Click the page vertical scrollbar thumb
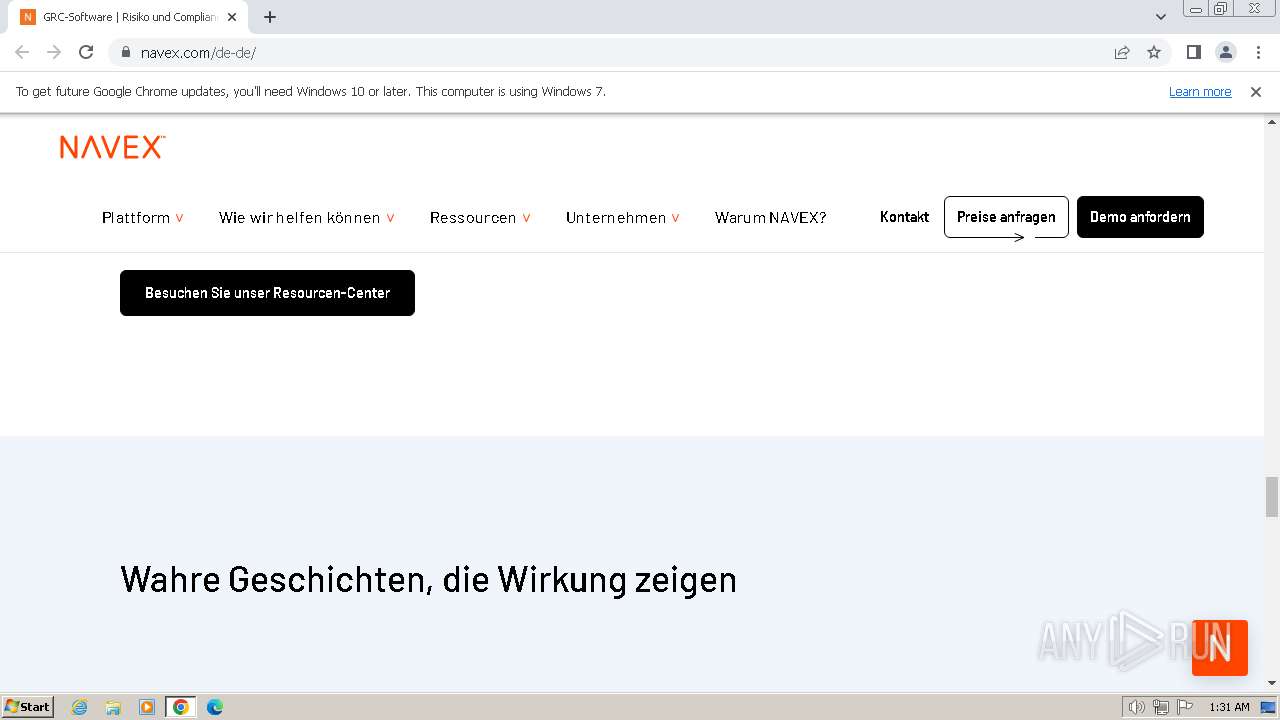The width and height of the screenshot is (1280, 720). (x=1272, y=497)
